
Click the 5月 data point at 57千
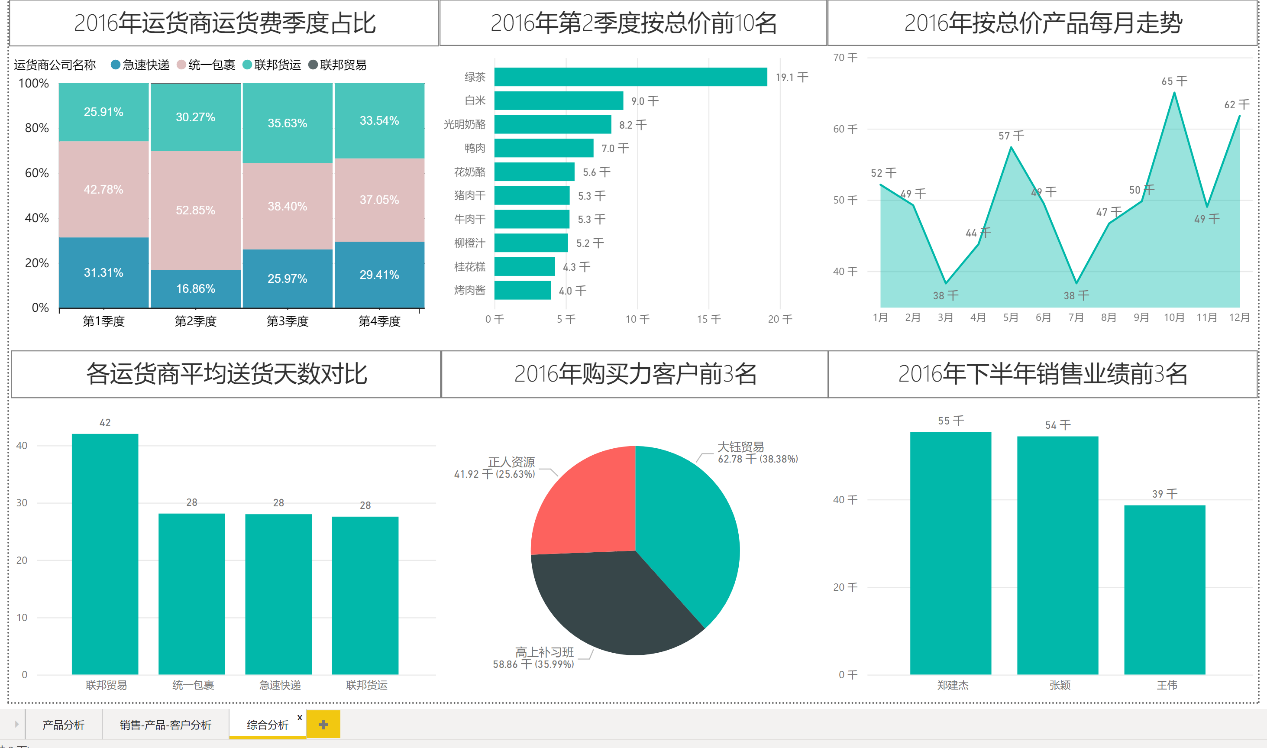pyautogui.click(x=1011, y=148)
